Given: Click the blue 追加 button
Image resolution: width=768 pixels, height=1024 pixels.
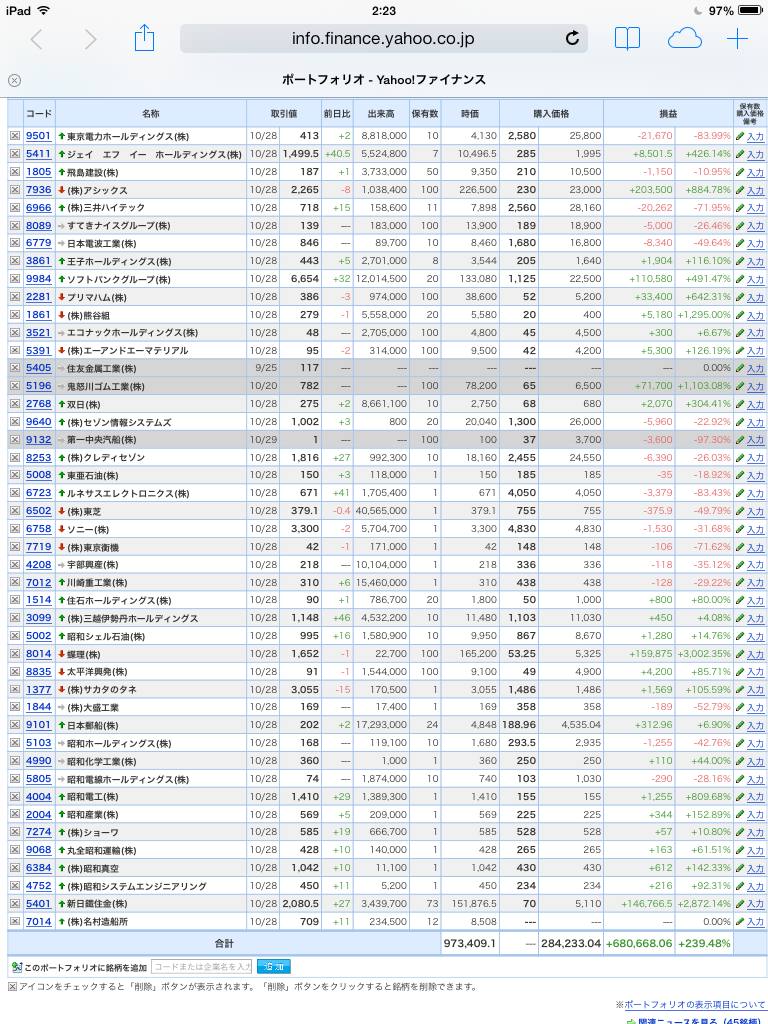Looking at the screenshot, I should tap(274, 967).
